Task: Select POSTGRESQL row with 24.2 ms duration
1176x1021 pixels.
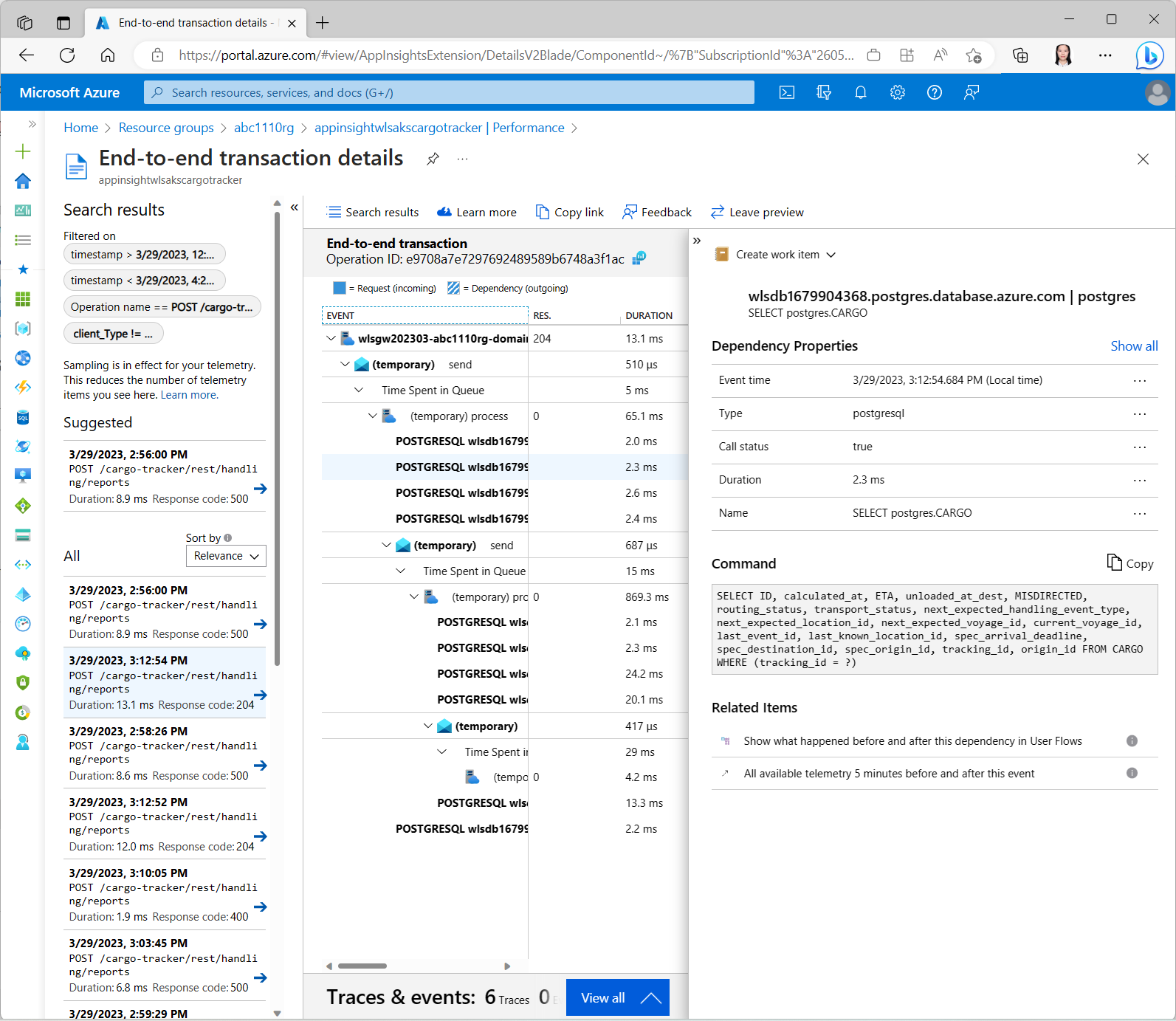Action: (504, 674)
